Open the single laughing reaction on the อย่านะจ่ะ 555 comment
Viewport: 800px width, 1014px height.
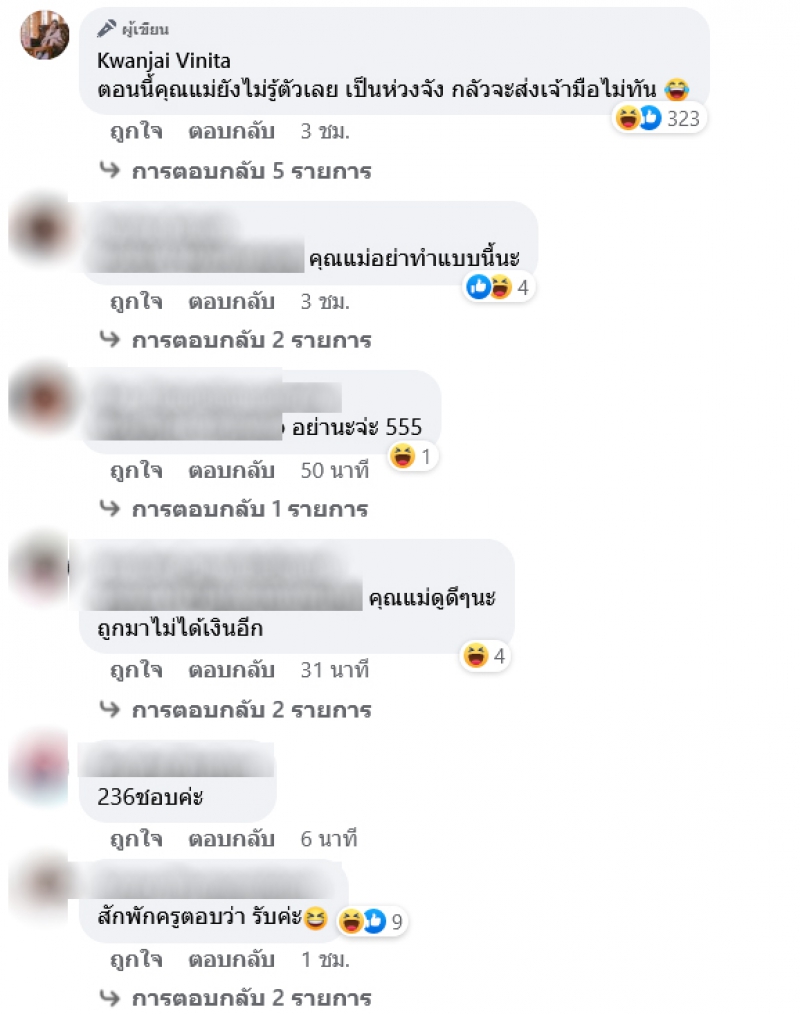pos(412,457)
